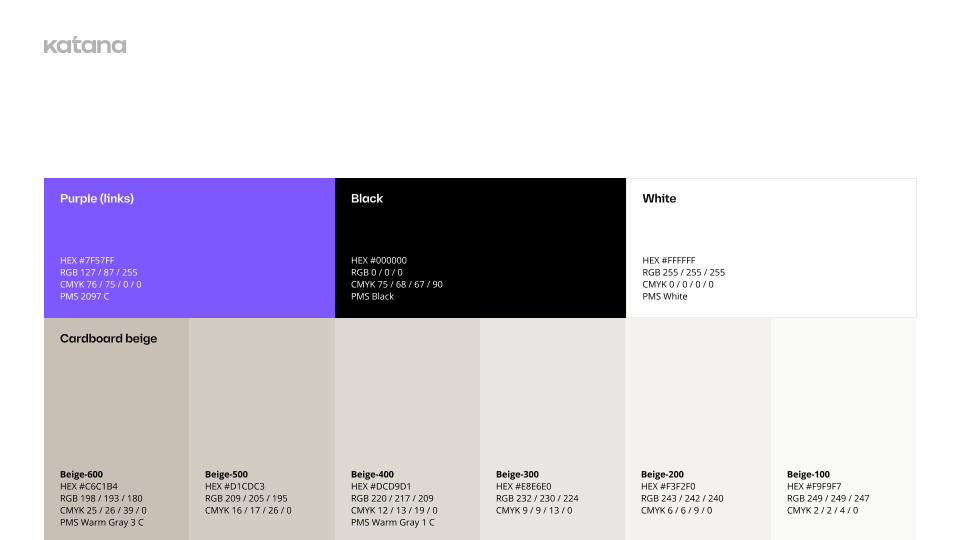Click the Beige-600 label
This screenshot has height=540, width=960.
[x=81, y=475]
